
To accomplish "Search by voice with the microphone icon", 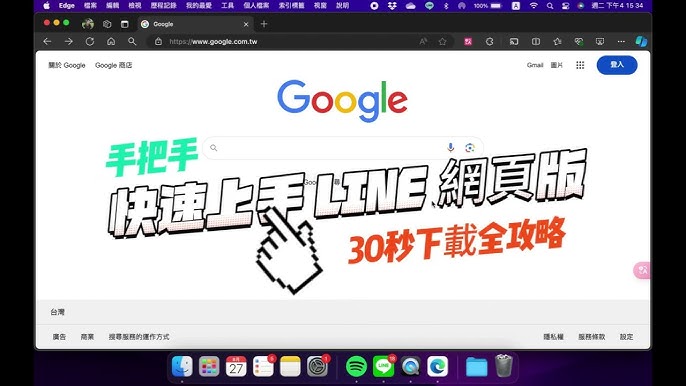I will [450, 147].
